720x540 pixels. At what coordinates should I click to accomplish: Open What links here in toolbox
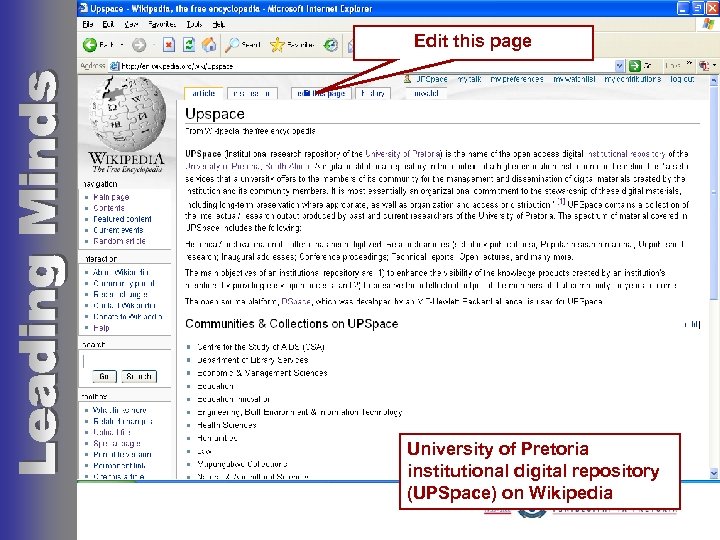120,410
